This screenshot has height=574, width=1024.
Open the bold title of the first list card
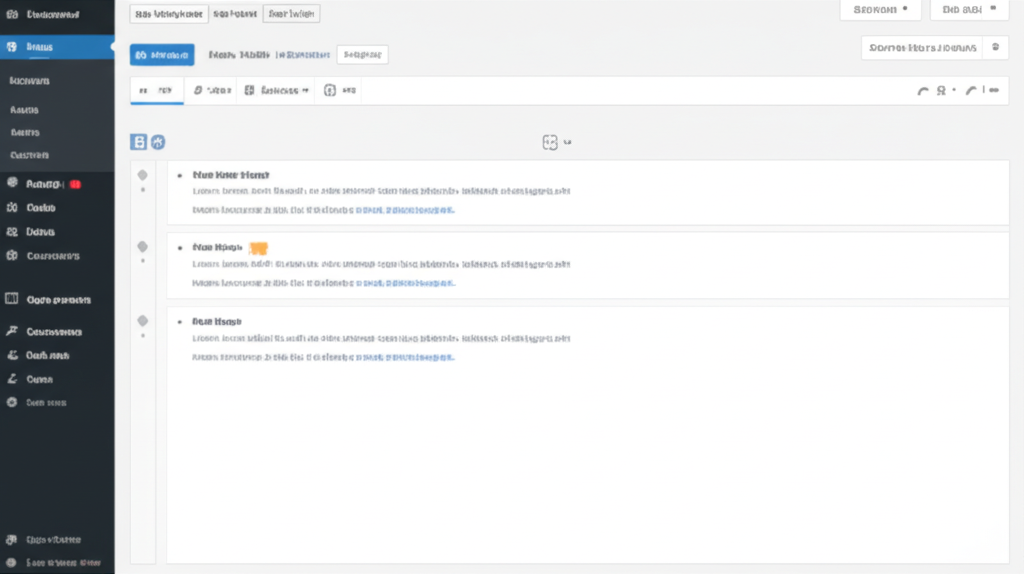point(231,175)
